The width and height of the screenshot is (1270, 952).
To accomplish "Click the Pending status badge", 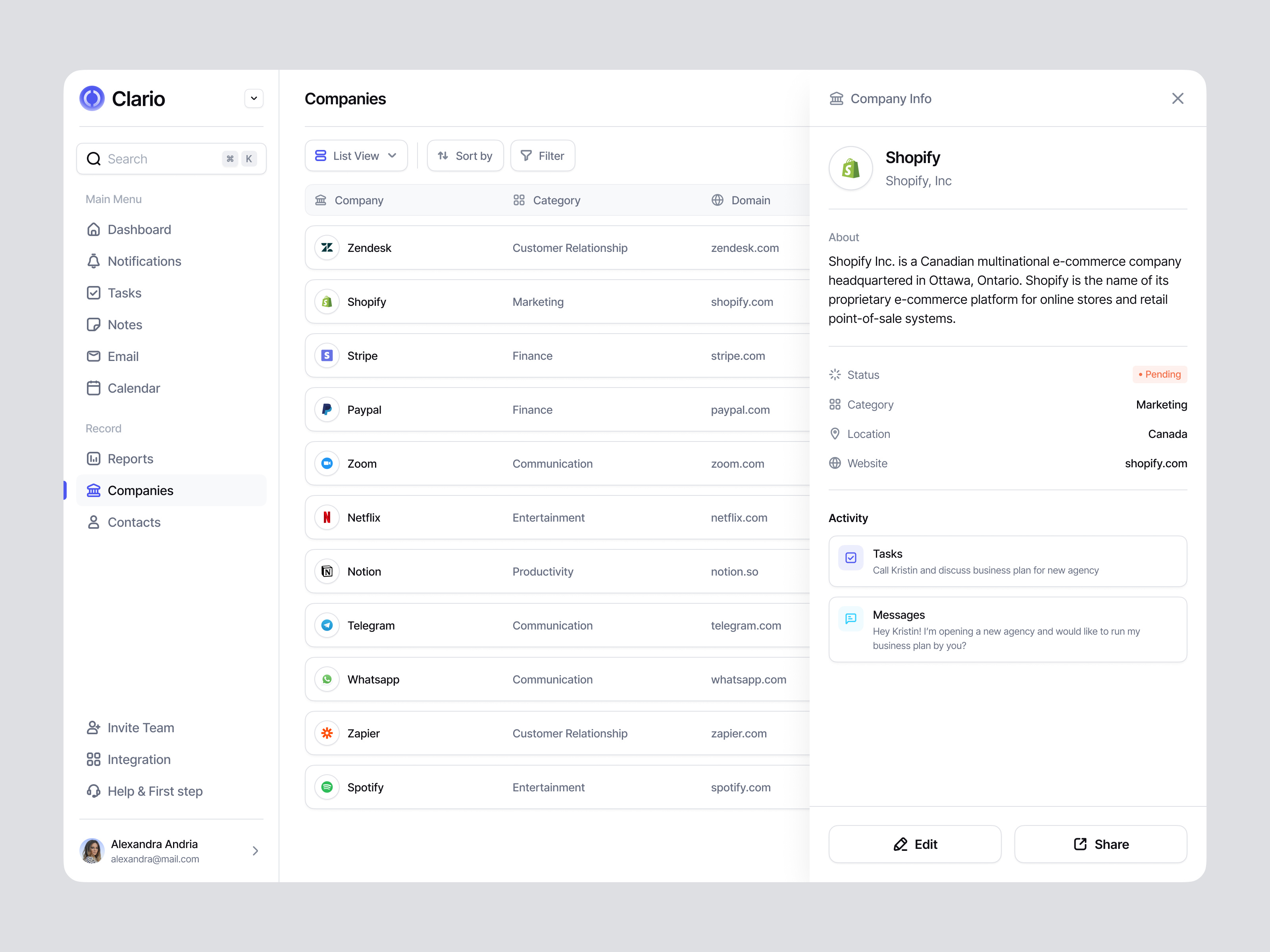I will click(x=1159, y=374).
